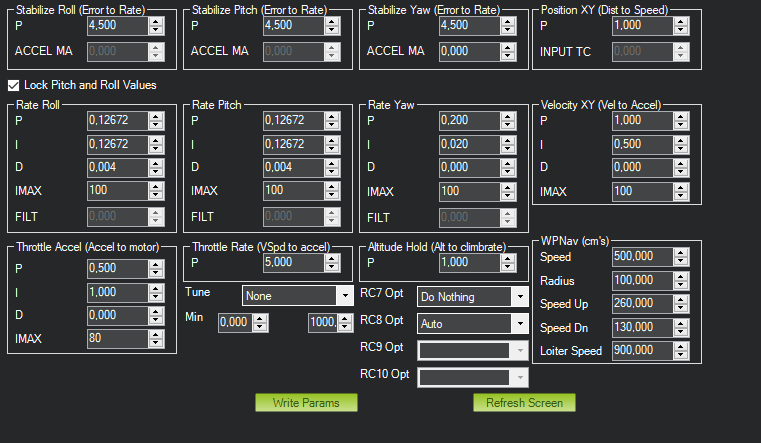The width and height of the screenshot is (761, 443).
Task: Open the Tune dropdown showing None
Action: click(x=298, y=295)
